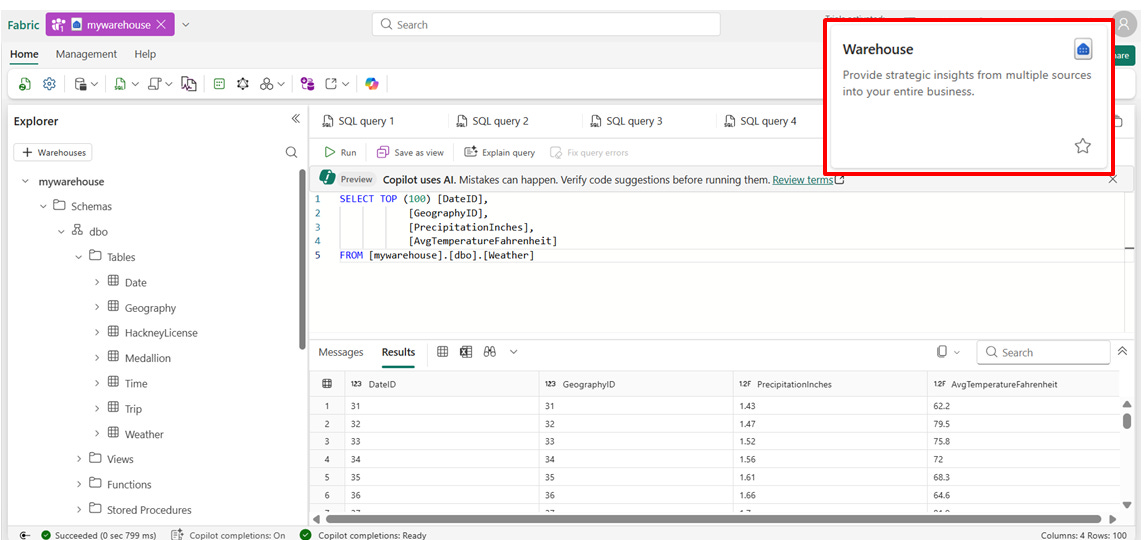Collapse the Tables folder
The height and width of the screenshot is (540, 1144).
(79, 257)
